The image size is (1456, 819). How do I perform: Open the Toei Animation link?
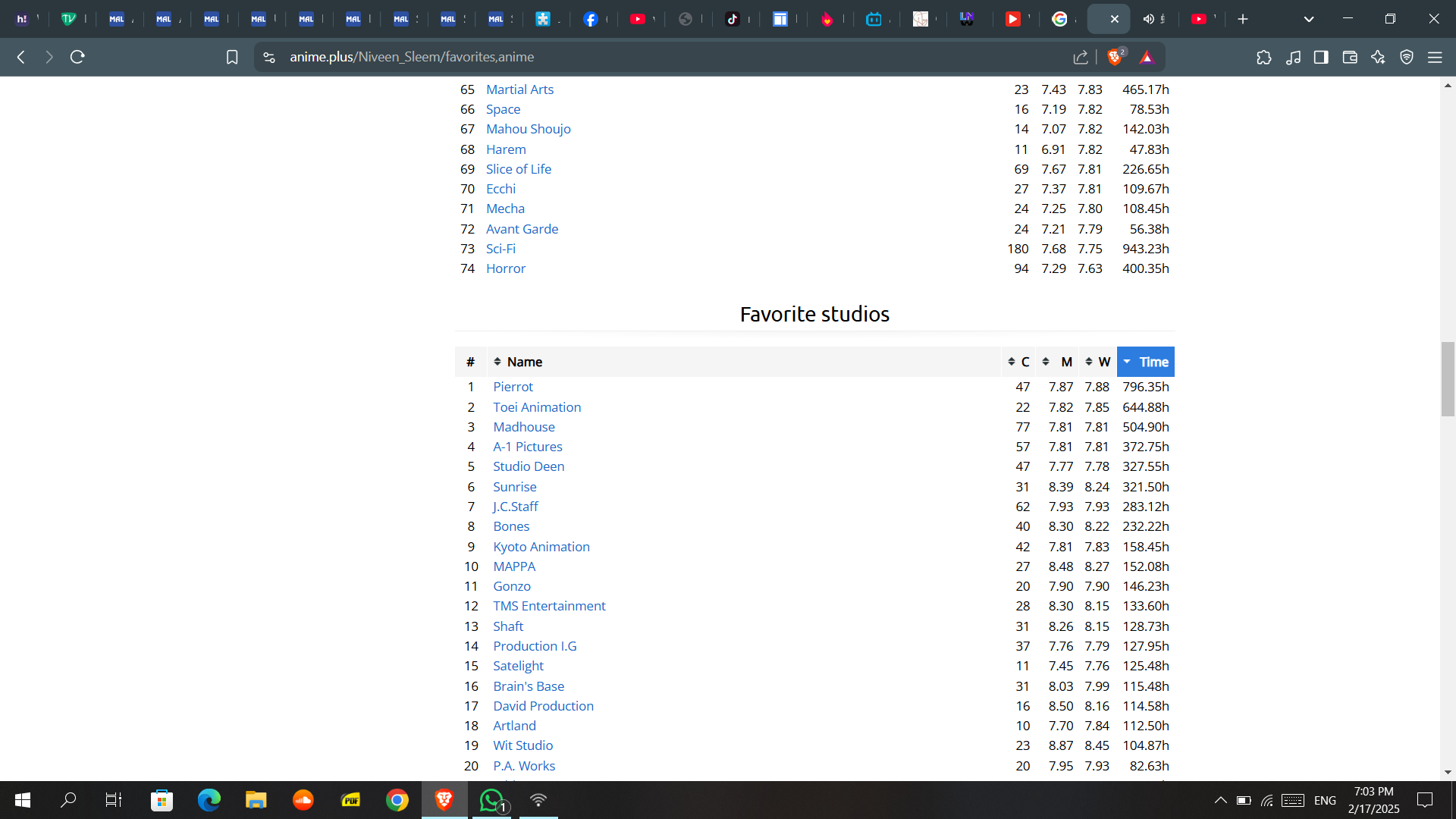pos(537,407)
